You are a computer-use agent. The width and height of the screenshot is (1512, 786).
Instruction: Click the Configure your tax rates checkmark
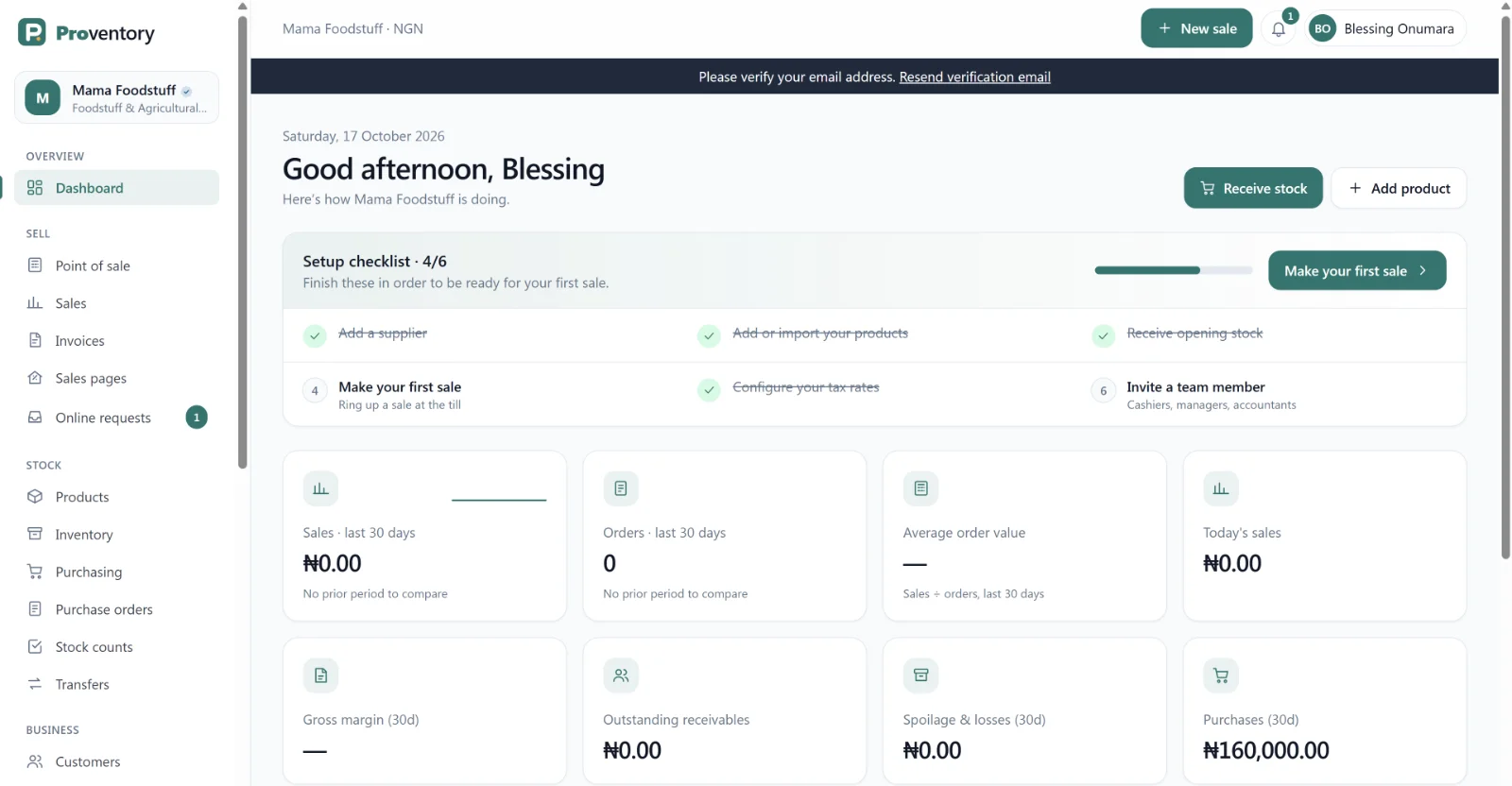(x=709, y=389)
